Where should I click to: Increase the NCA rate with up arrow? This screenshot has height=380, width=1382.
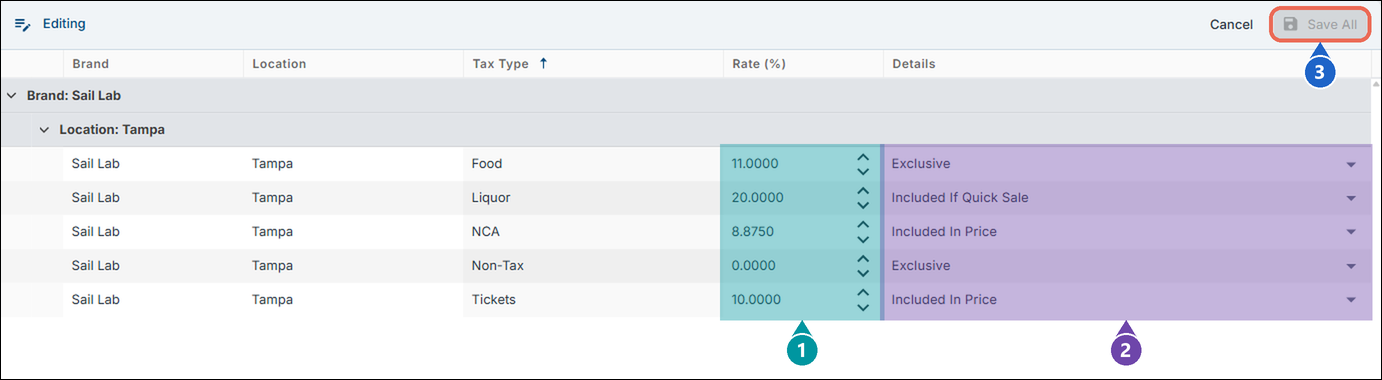click(x=863, y=225)
